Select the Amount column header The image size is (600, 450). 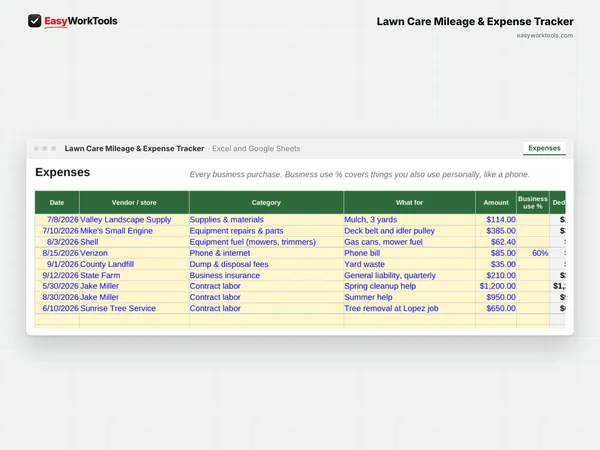[x=496, y=202]
